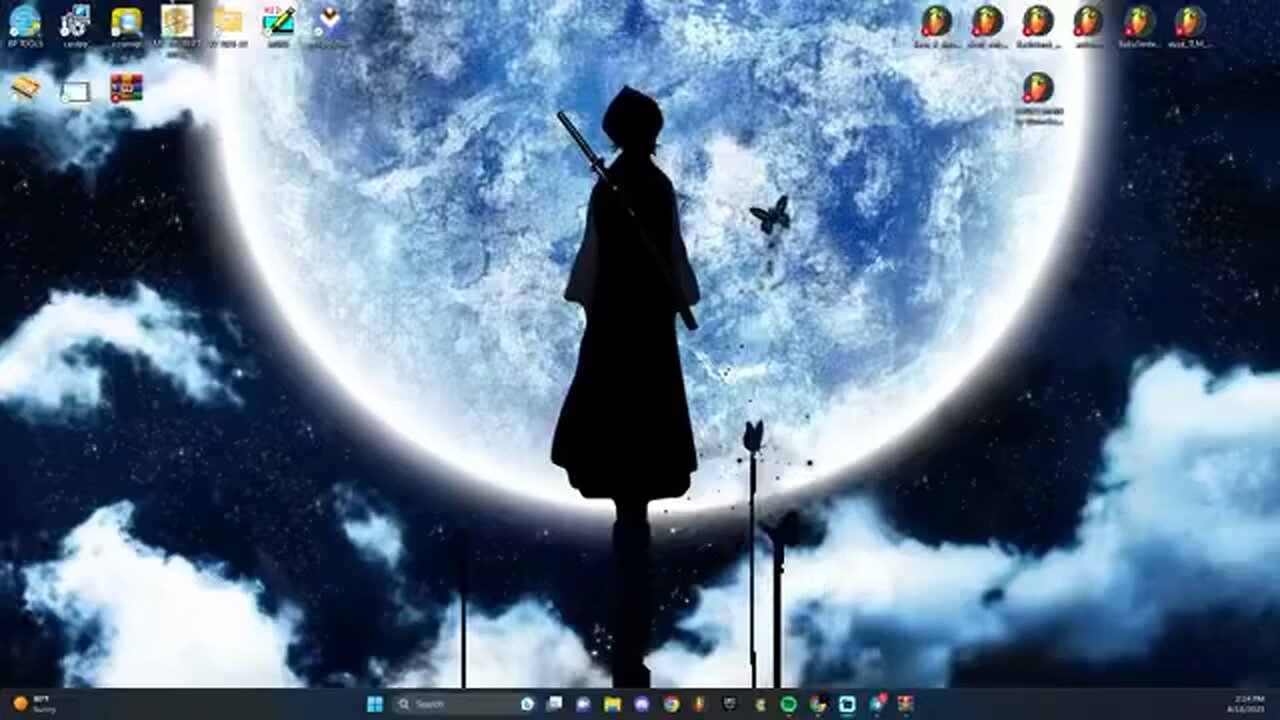1280x720 pixels.
Task: Open the Bing icon inside the search box
Action: (x=527, y=704)
